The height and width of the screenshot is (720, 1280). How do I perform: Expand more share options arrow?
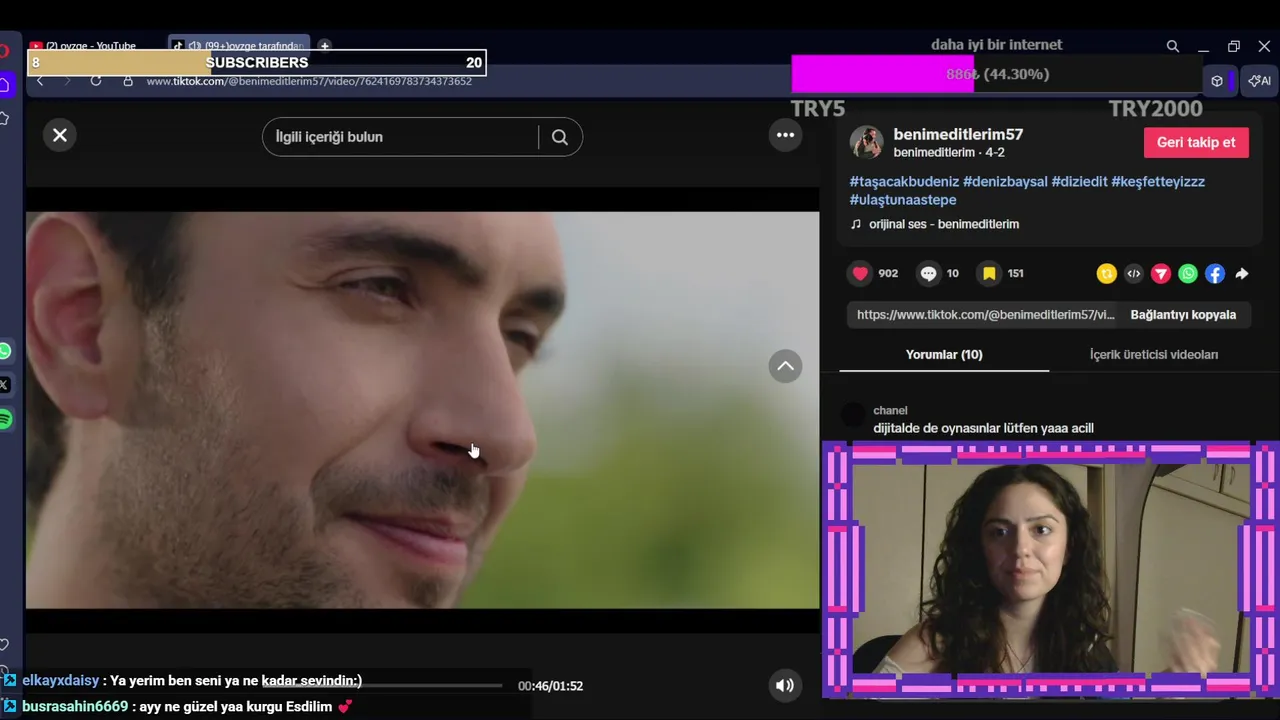pos(1242,273)
